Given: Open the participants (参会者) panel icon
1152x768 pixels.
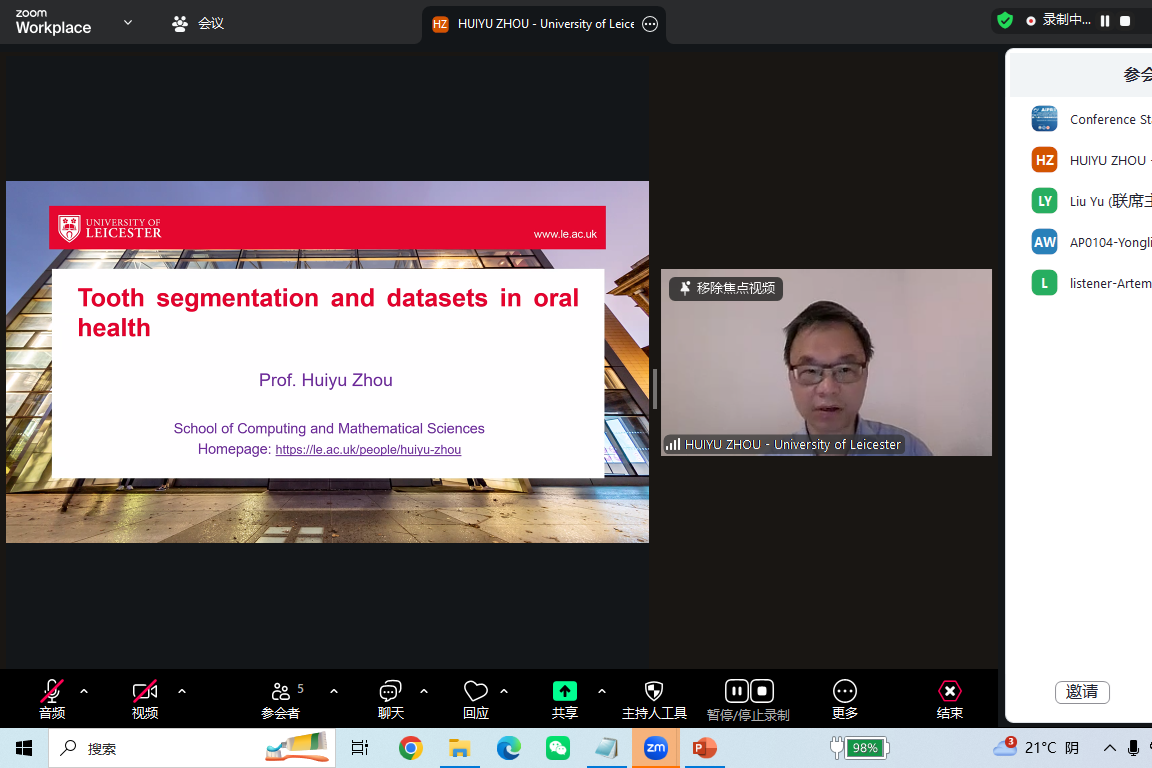Looking at the screenshot, I should [281, 692].
